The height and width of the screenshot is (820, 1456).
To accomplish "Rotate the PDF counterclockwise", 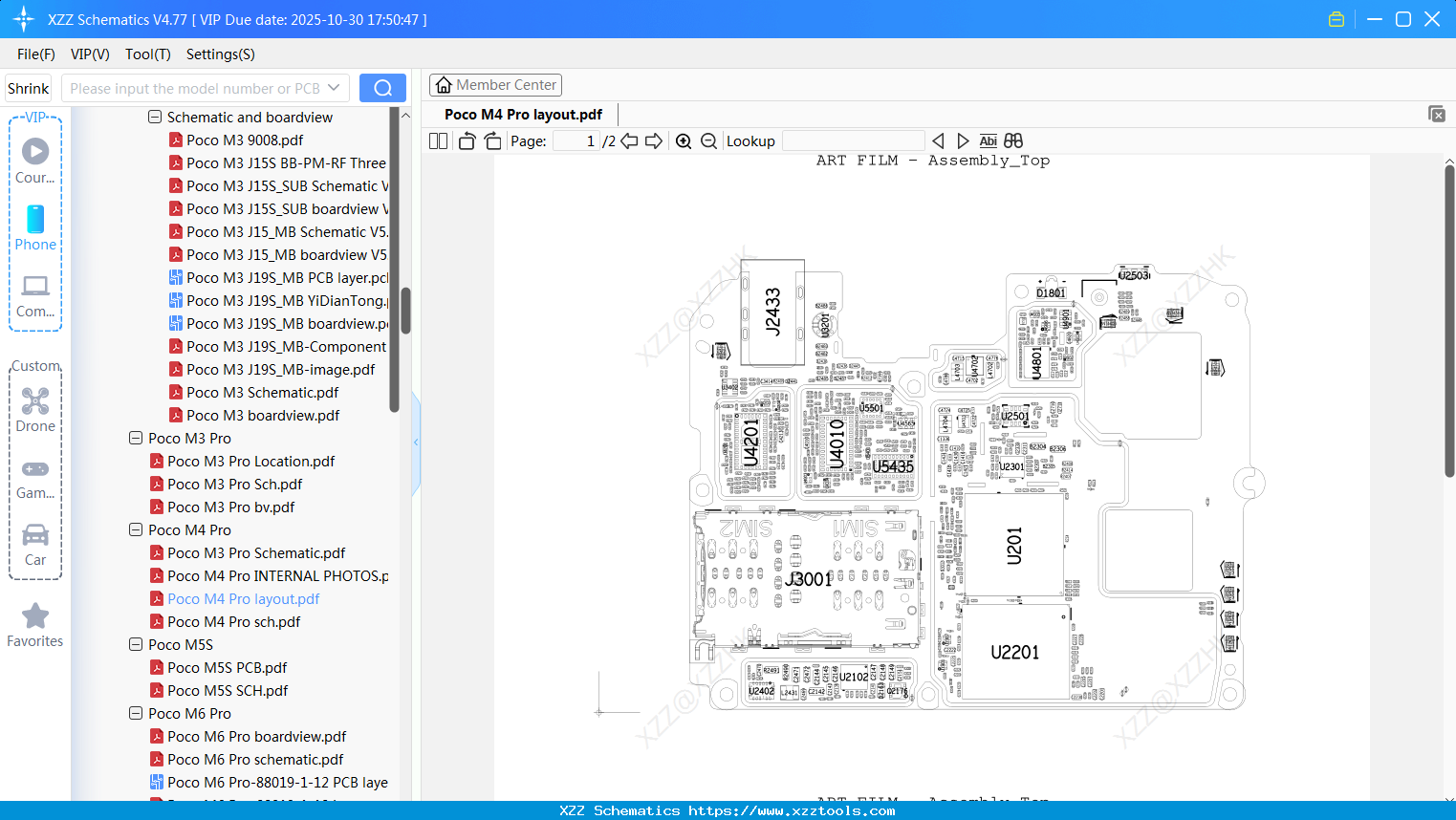I will (x=466, y=140).
